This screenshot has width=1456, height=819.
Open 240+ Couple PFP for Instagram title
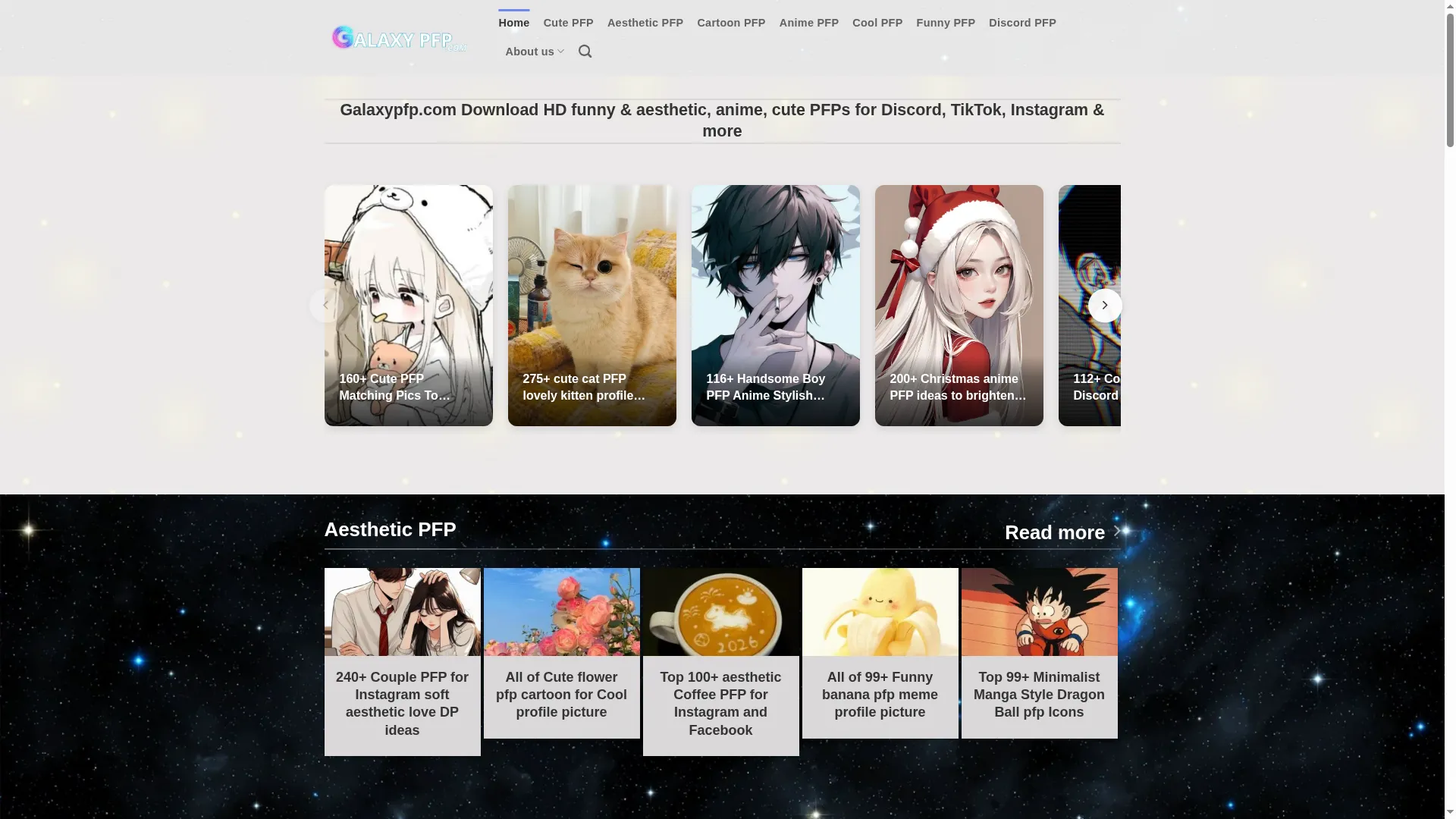(x=402, y=704)
